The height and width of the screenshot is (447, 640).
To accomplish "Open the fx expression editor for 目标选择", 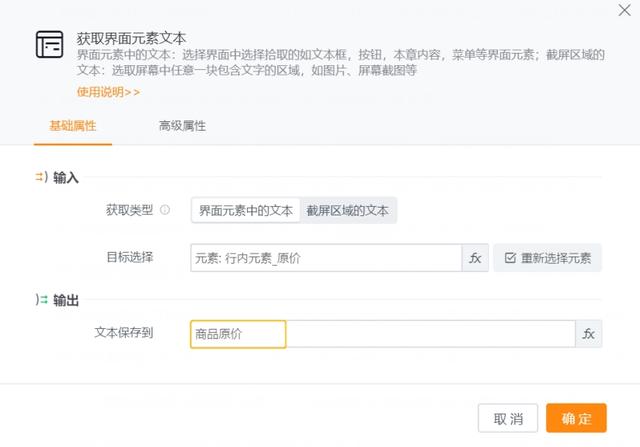I will 475,258.
